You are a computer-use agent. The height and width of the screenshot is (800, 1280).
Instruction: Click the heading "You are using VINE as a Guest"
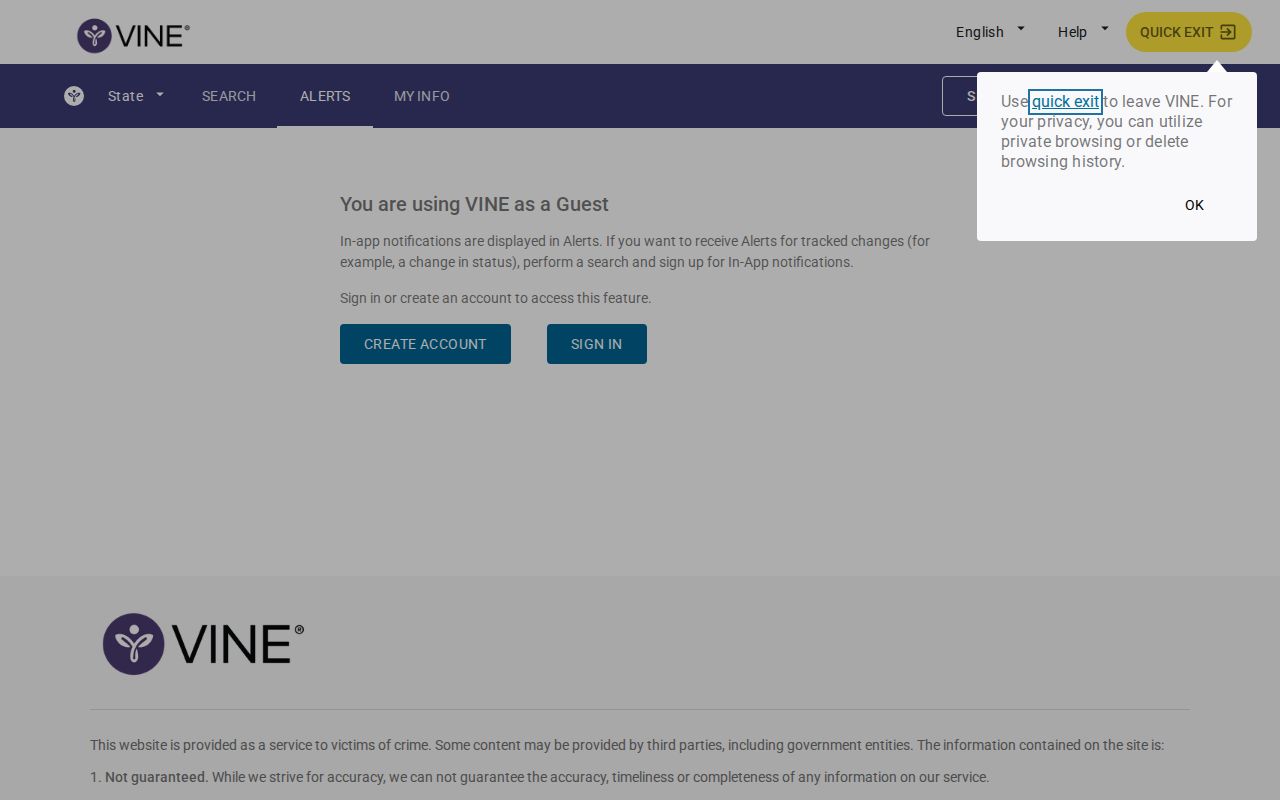pos(474,204)
